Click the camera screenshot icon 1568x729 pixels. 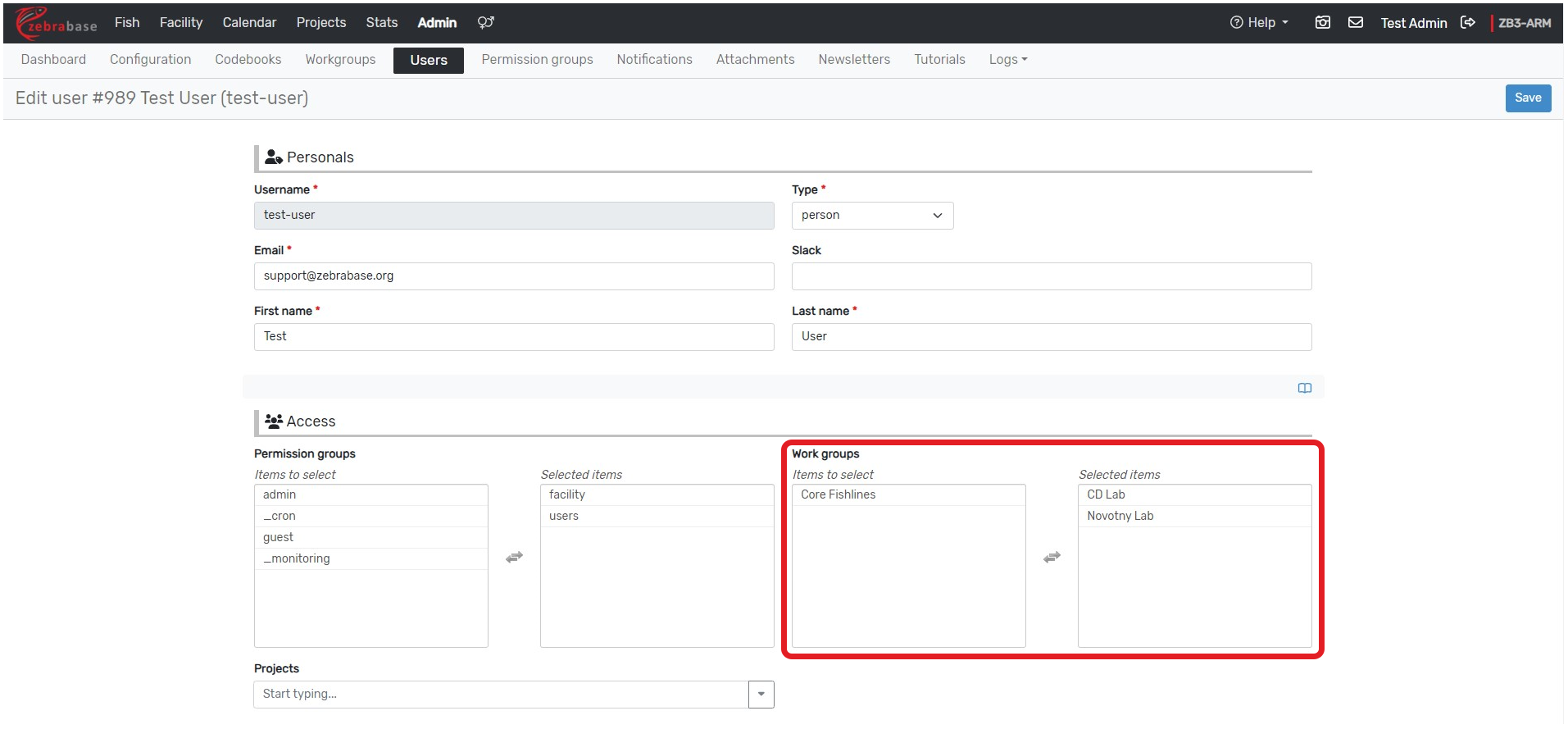pos(1322,23)
